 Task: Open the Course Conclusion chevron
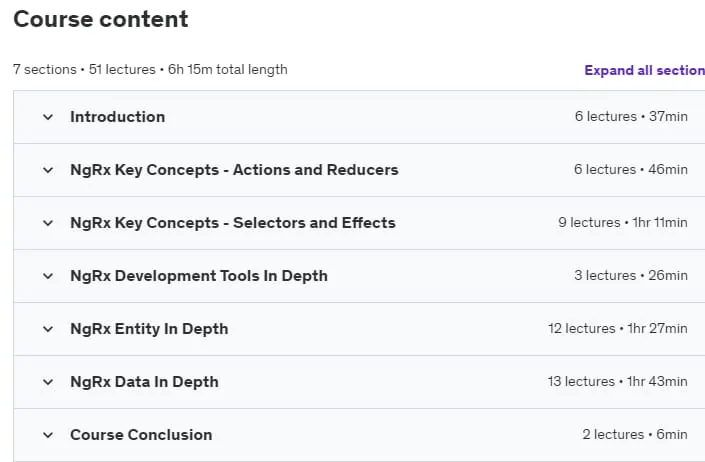(x=48, y=435)
